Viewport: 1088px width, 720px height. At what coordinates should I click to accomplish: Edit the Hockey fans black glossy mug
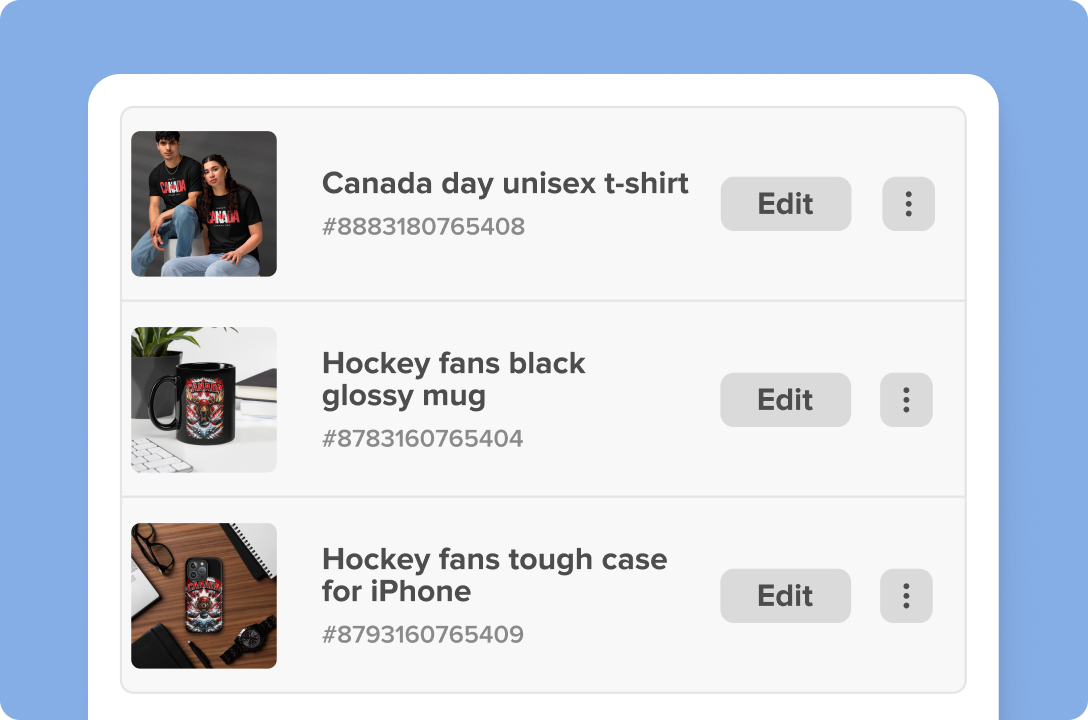click(786, 400)
